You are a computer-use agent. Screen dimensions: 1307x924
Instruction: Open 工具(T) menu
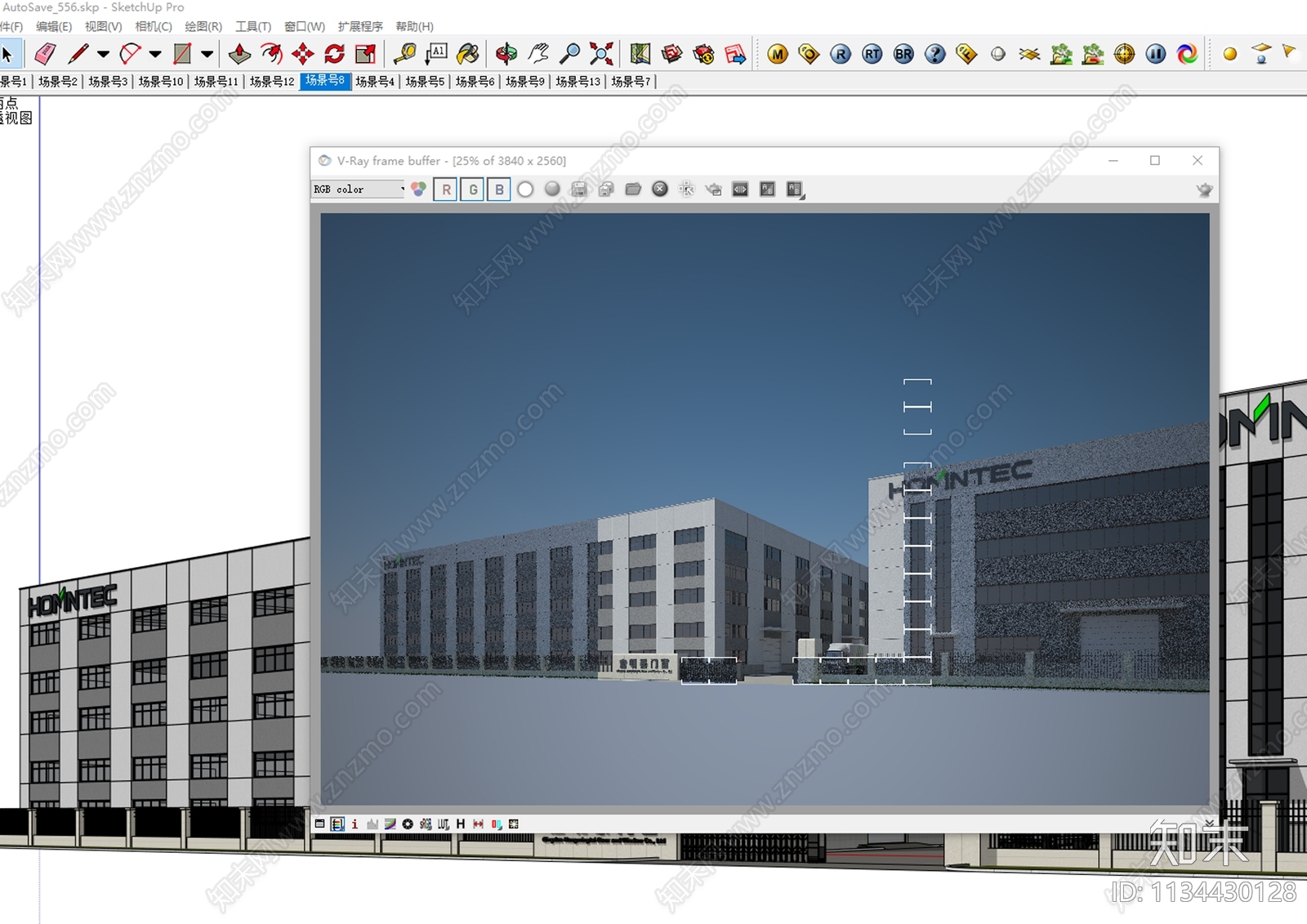(x=253, y=26)
